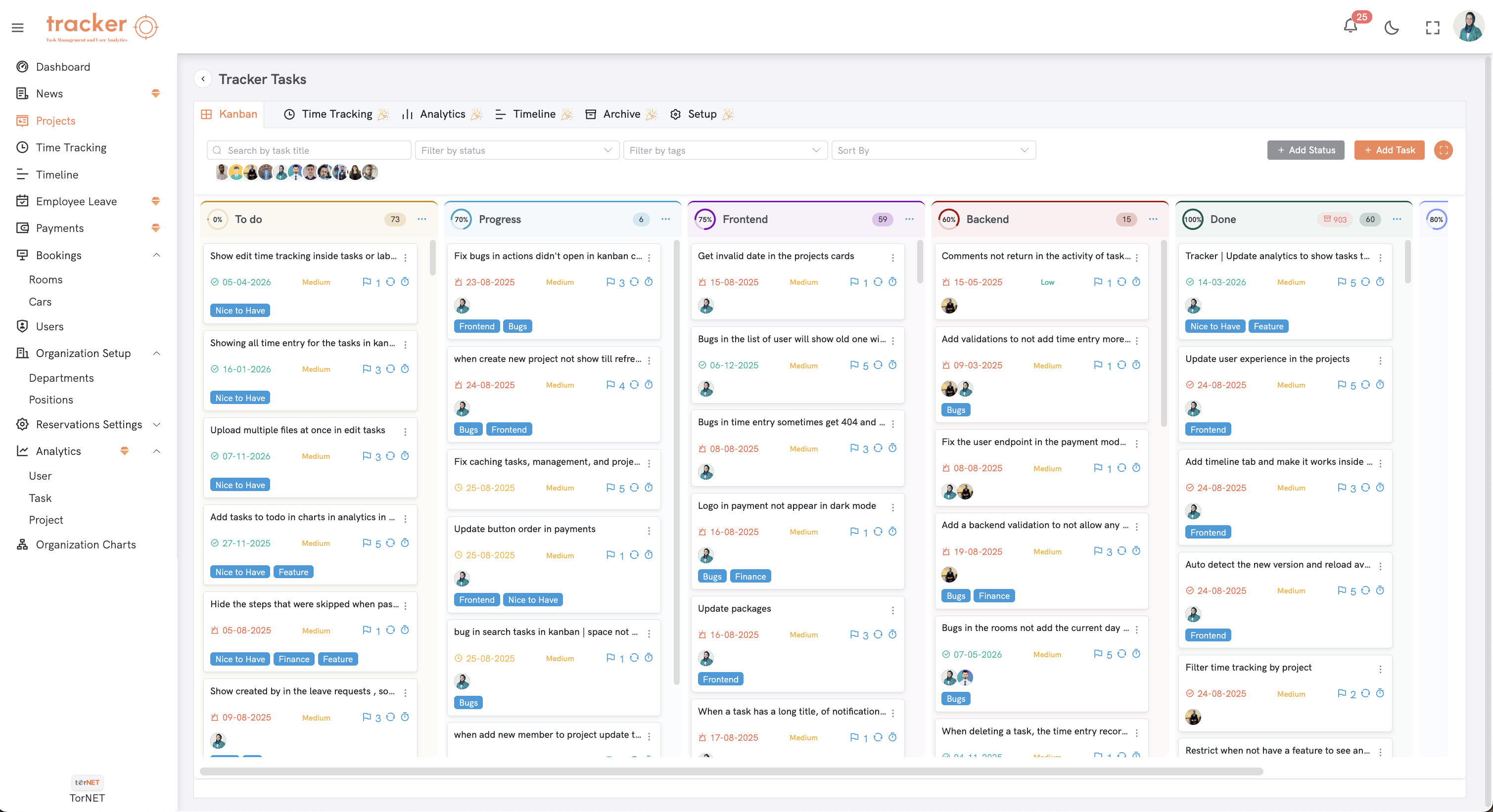1493x812 pixels.
Task: Click the Time Tracking clock icon in the tab bar
Action: [x=289, y=114]
